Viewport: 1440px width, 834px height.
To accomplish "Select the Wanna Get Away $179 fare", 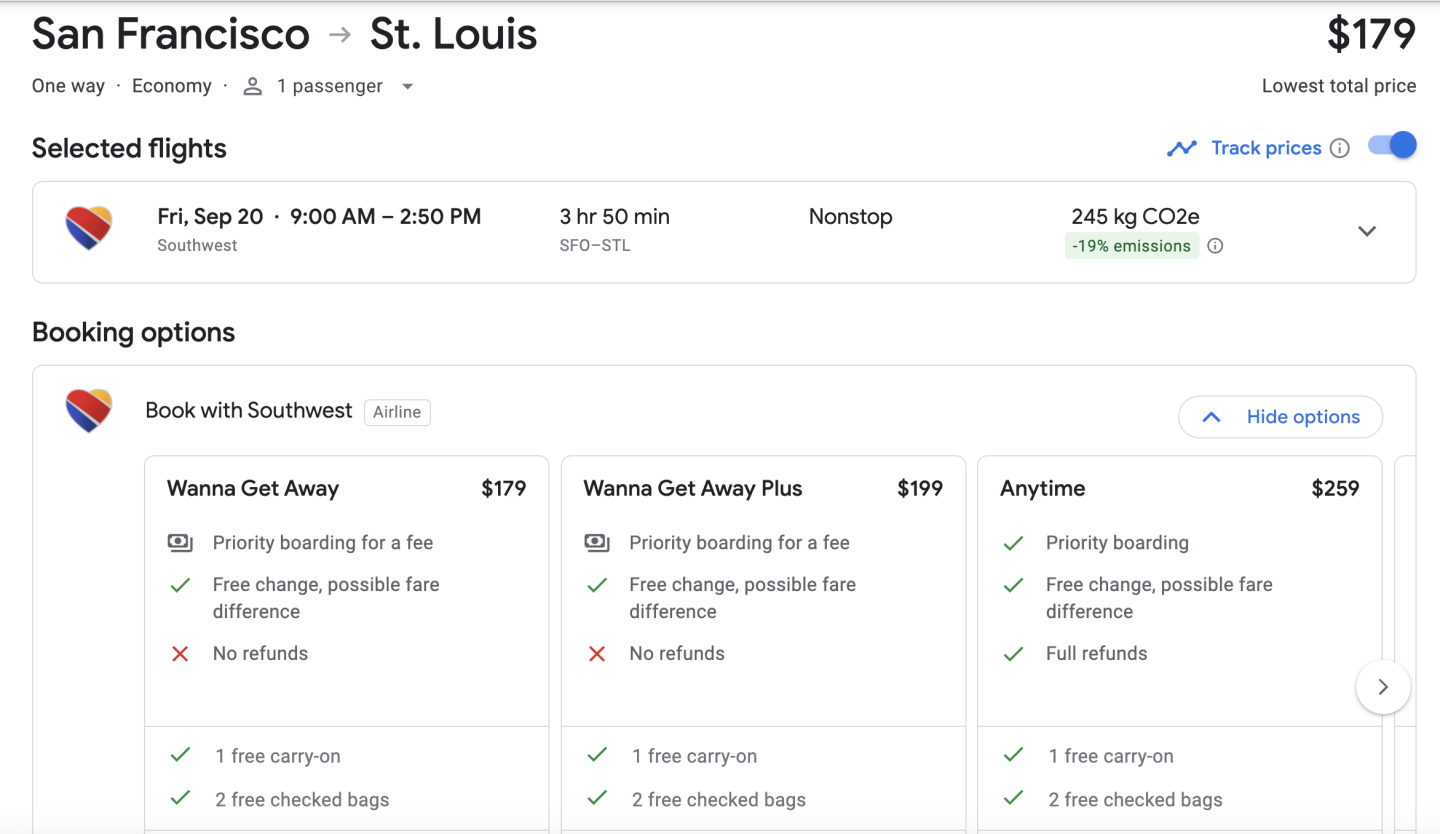I will coord(346,489).
